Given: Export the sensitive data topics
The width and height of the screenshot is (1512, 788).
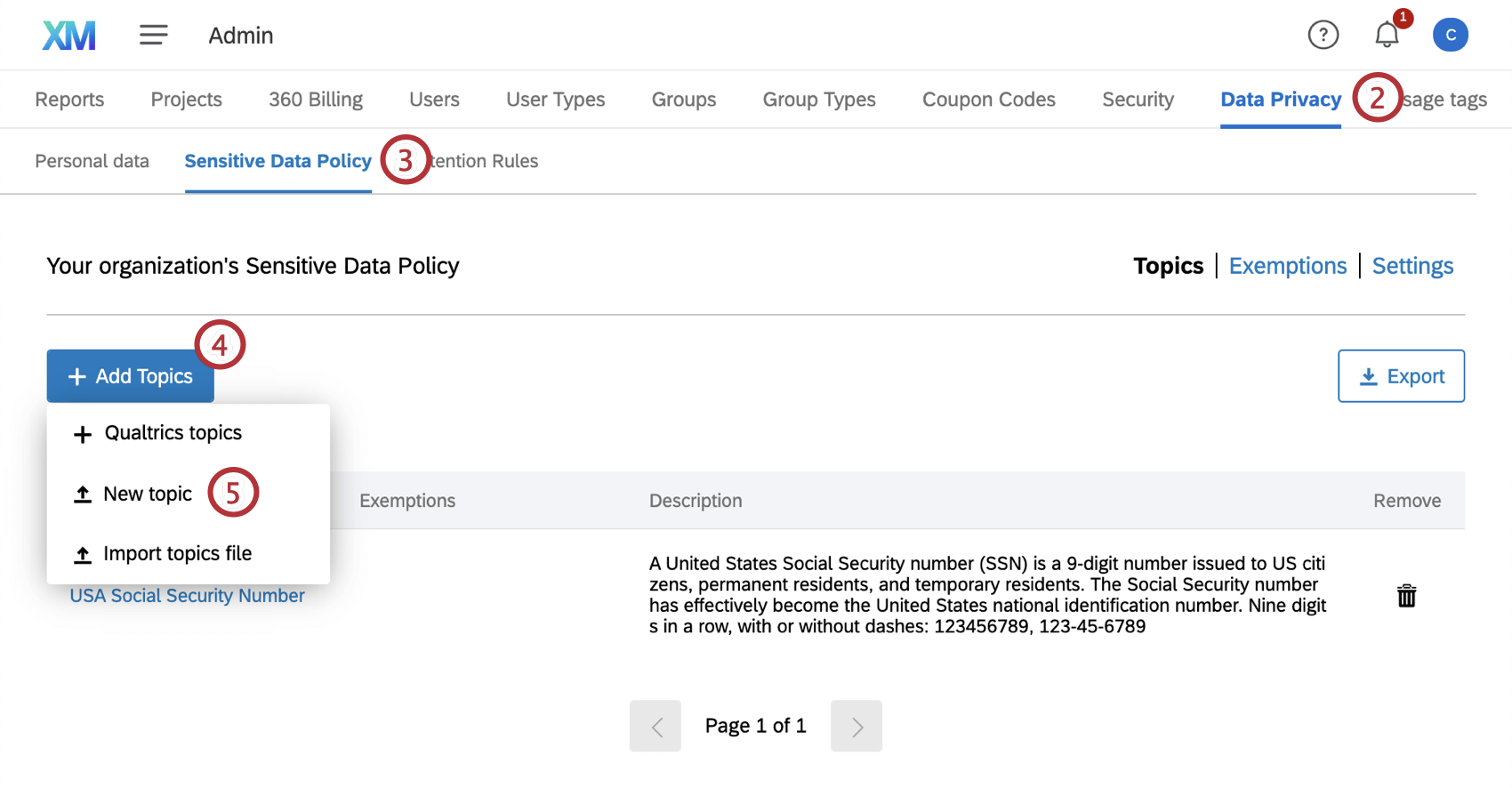Looking at the screenshot, I should 1401,376.
